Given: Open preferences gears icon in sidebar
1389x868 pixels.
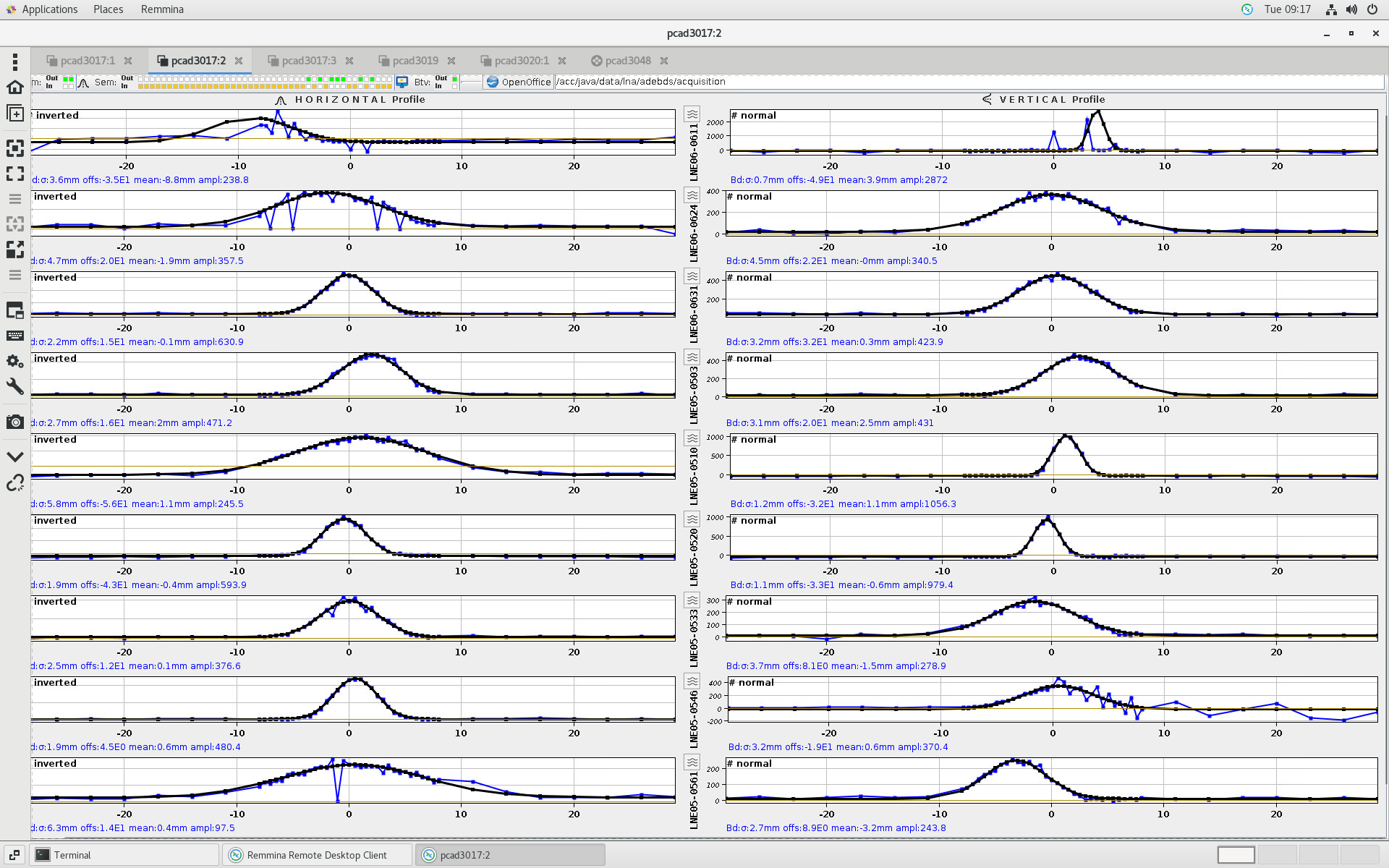Looking at the screenshot, I should [x=14, y=360].
